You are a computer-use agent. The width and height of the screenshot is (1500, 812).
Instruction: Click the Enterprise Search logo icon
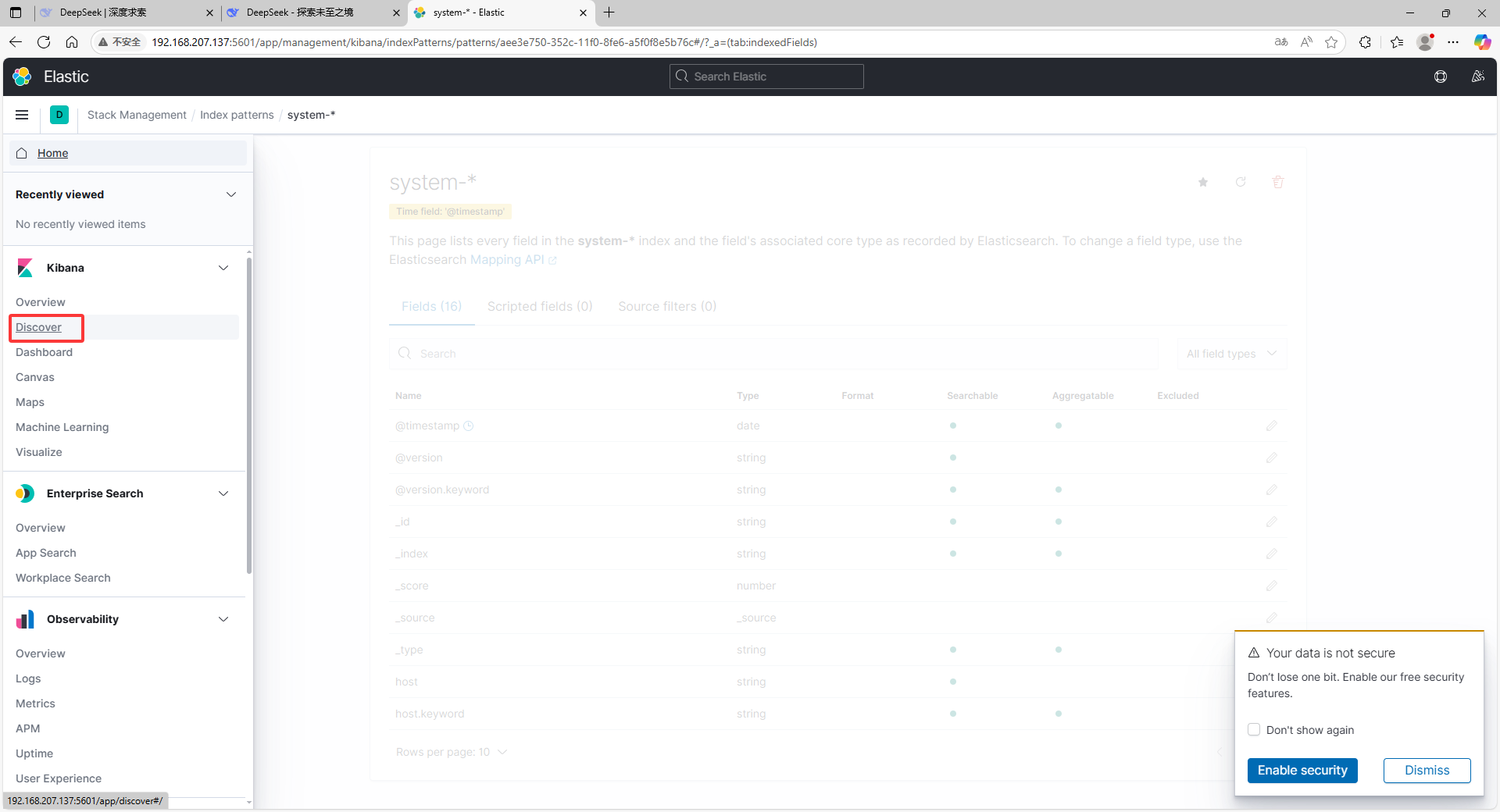[x=25, y=493]
